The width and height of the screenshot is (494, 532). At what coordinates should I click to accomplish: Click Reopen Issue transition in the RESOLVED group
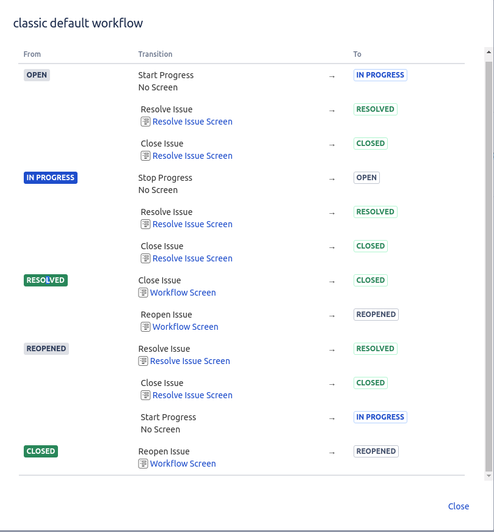(166, 315)
